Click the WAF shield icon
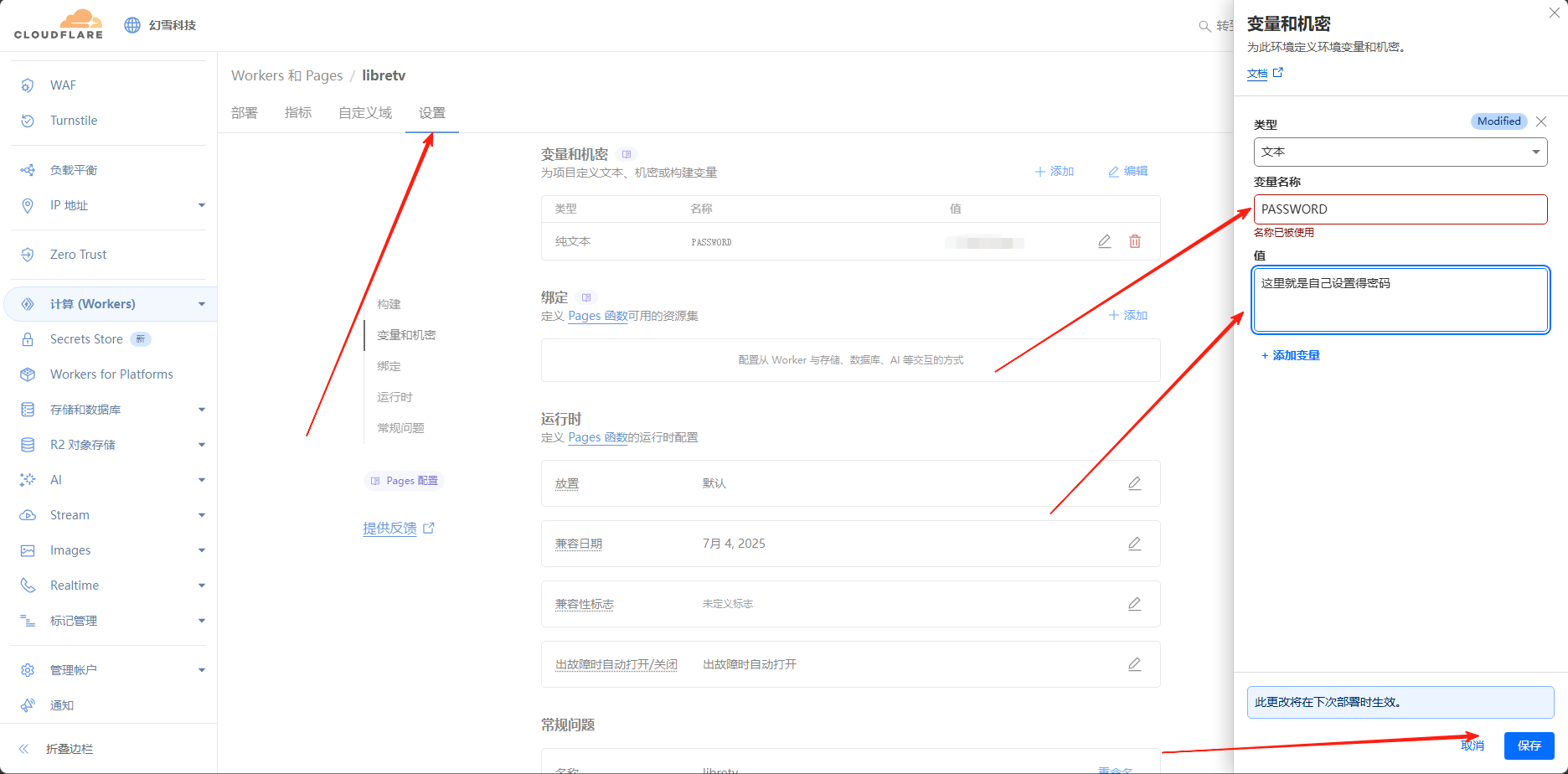The image size is (1568, 774). coord(28,85)
